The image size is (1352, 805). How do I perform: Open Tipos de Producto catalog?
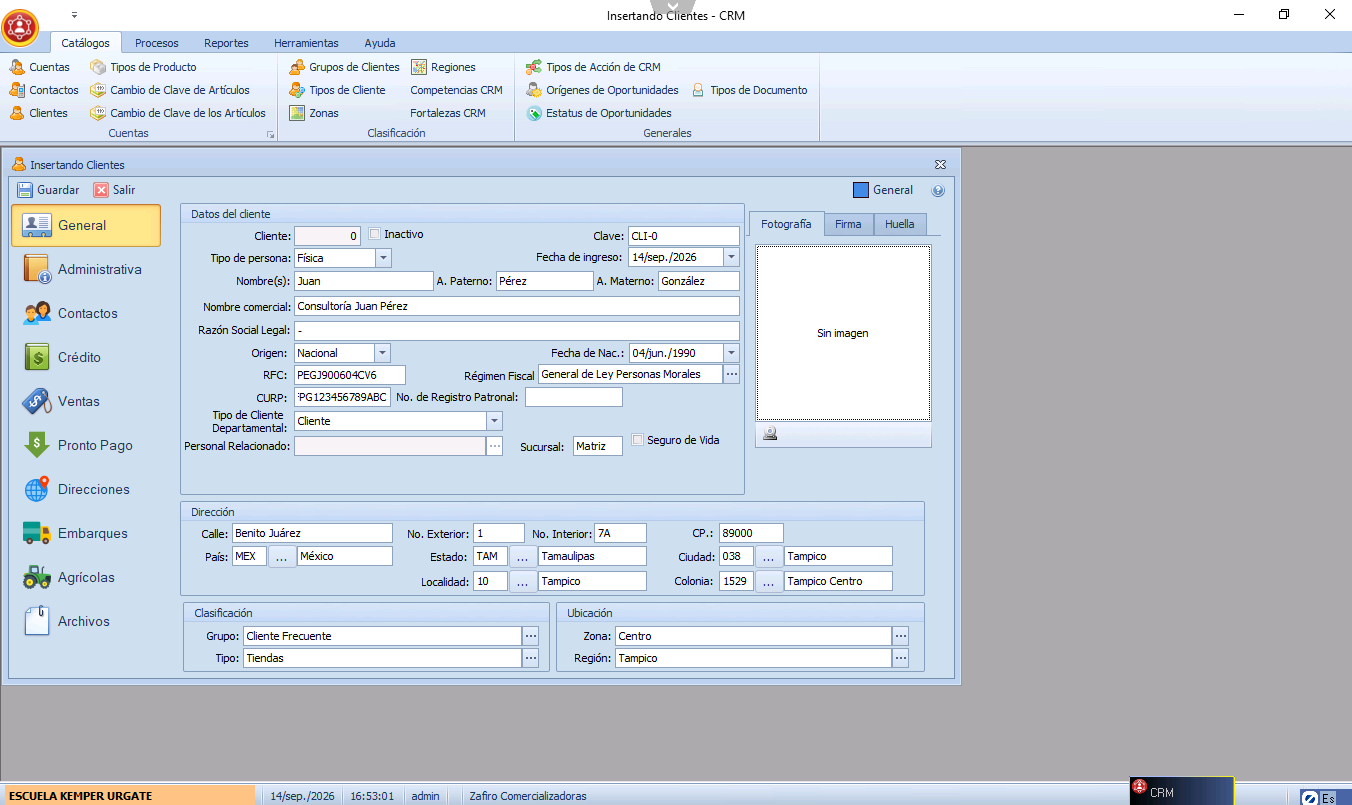(143, 67)
